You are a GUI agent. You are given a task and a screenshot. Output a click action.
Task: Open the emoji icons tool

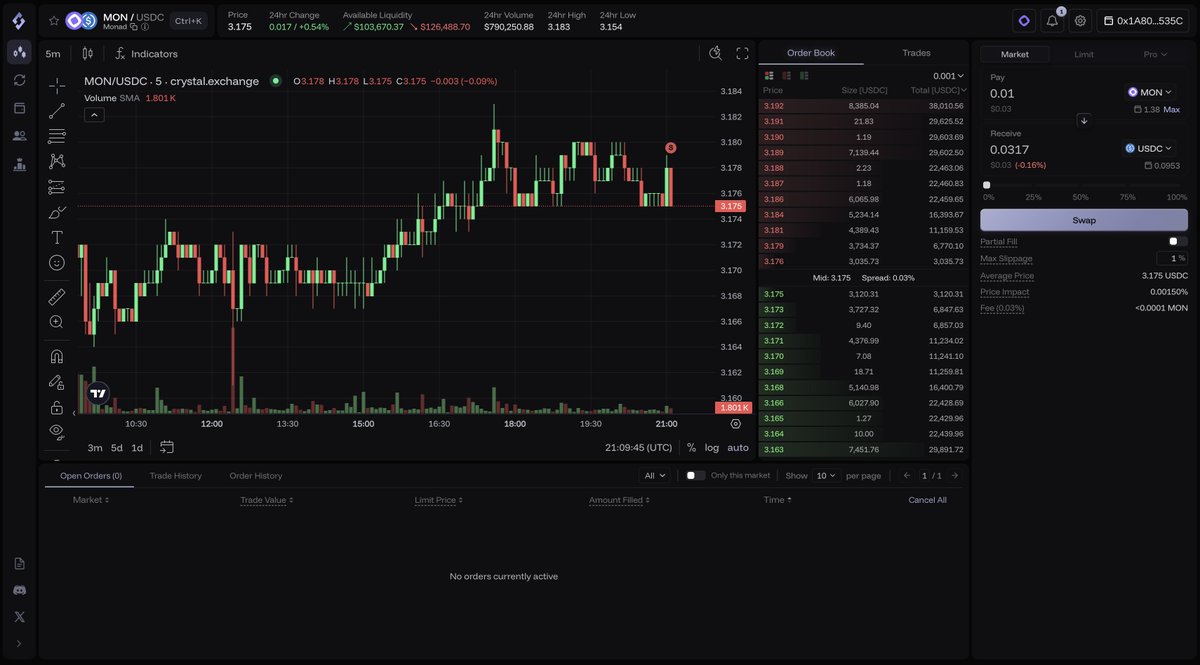click(x=57, y=263)
